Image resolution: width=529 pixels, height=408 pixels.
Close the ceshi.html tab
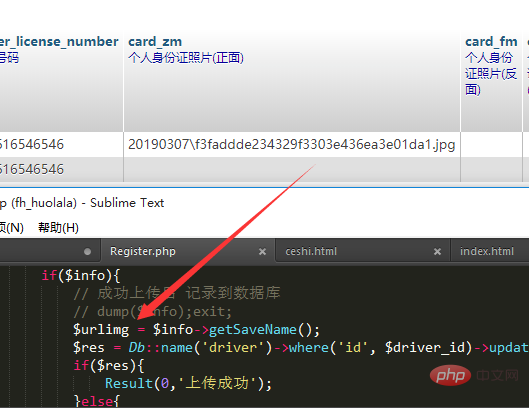tap(437, 251)
